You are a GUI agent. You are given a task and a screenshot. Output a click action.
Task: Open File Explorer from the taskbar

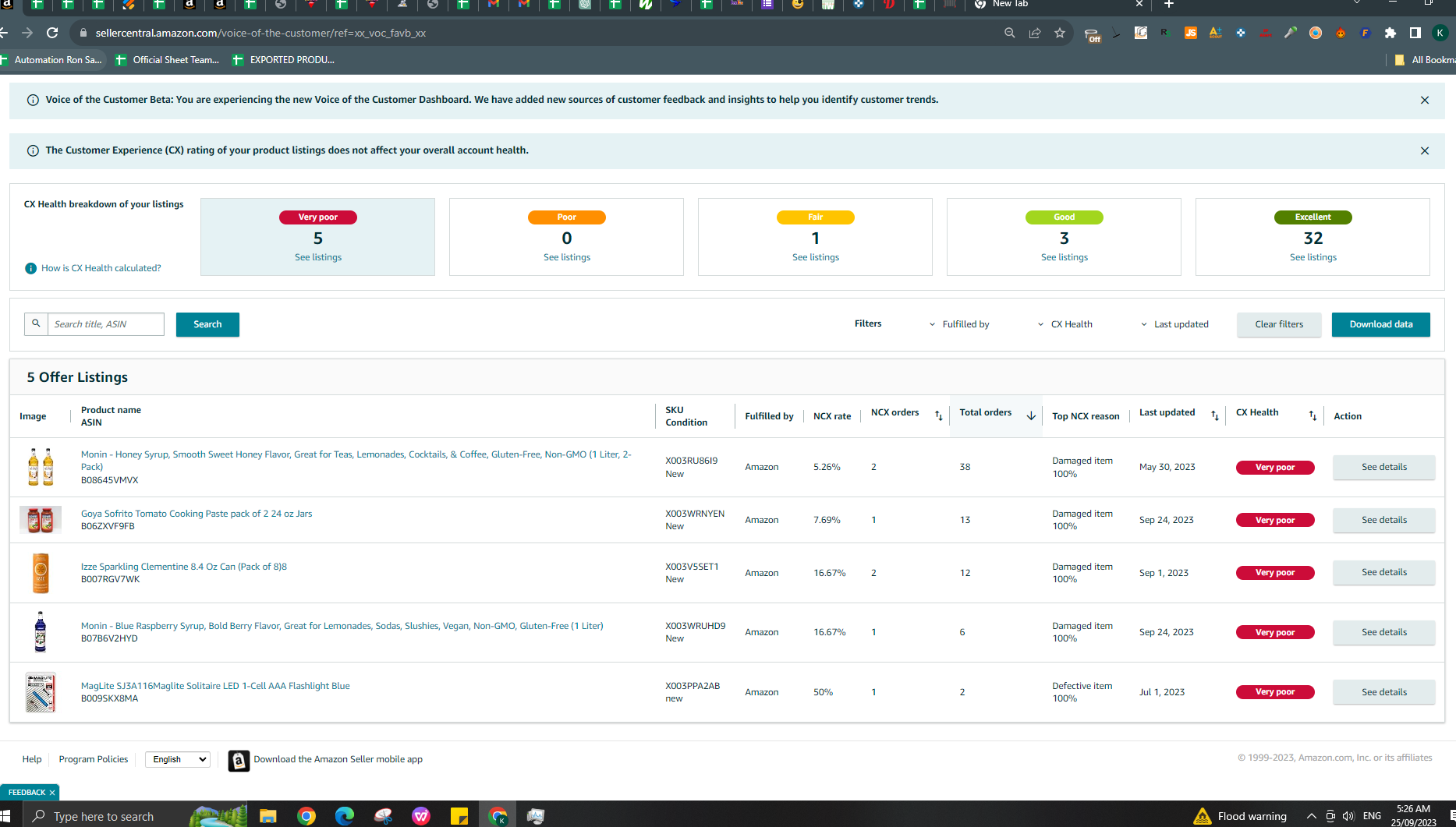(x=268, y=816)
